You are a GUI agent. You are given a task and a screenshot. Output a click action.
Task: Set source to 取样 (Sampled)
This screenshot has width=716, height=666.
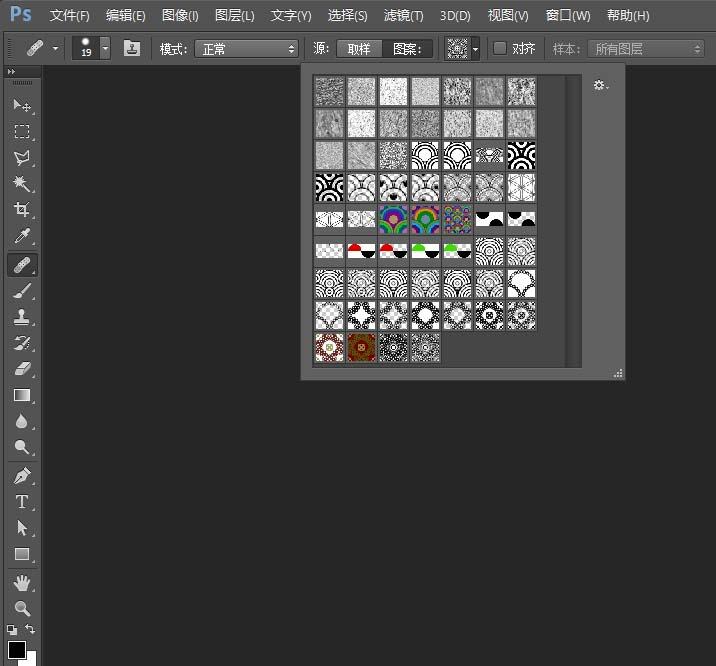click(x=359, y=49)
